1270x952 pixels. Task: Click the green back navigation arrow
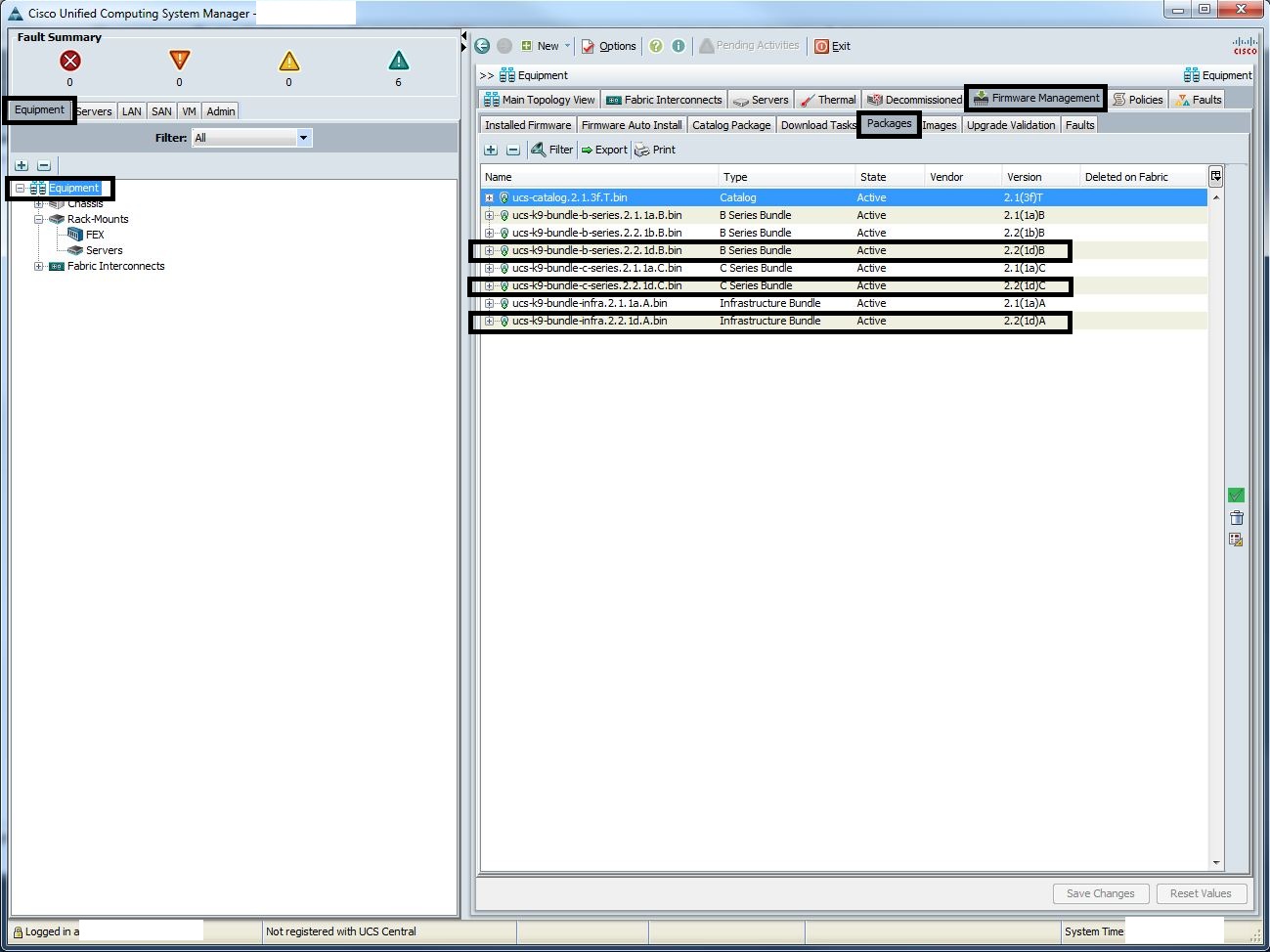pyautogui.click(x=482, y=46)
